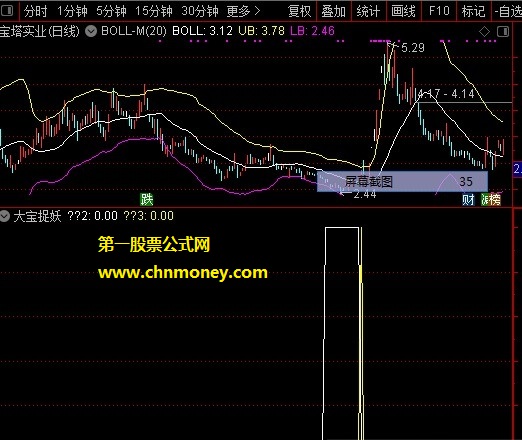Click the blue 财 marker icon
This screenshot has height=440, width=522.
click(x=468, y=200)
